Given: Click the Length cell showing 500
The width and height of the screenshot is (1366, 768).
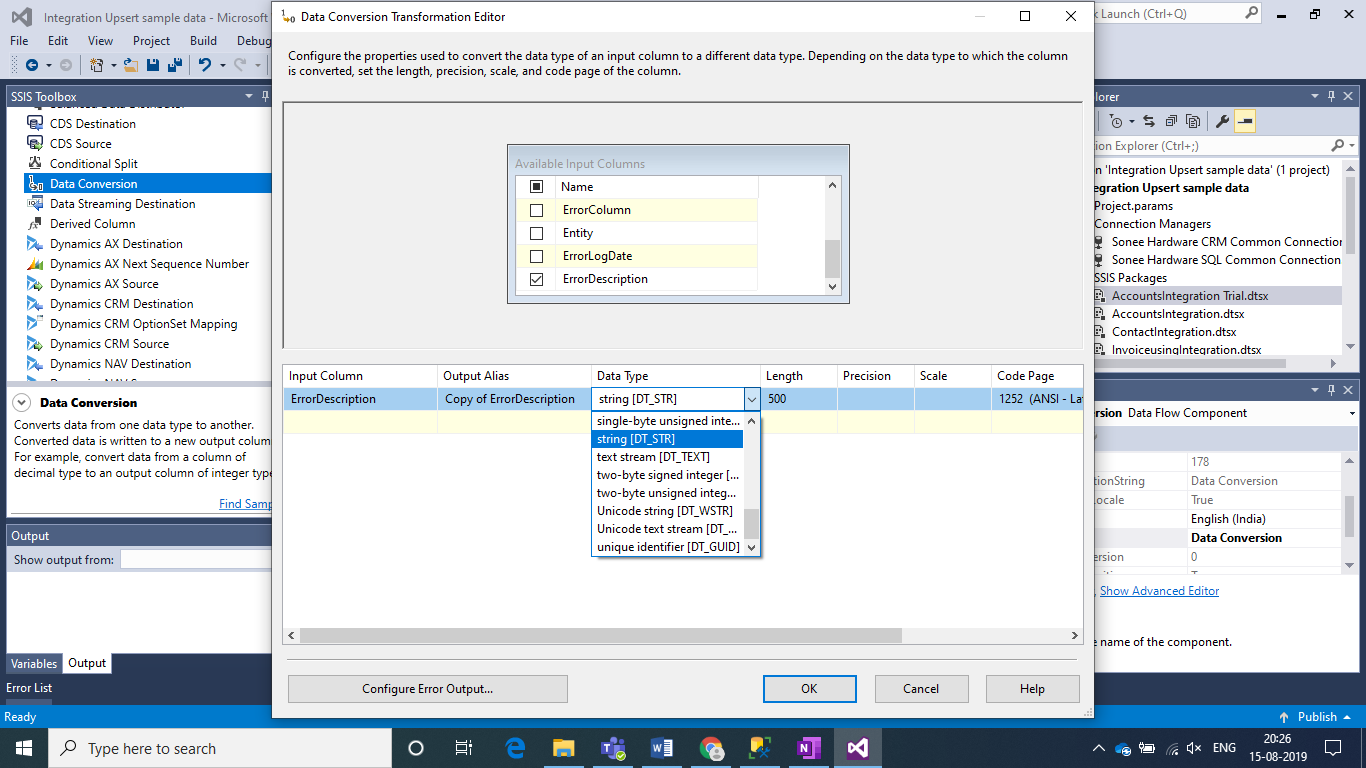Looking at the screenshot, I should (799, 399).
